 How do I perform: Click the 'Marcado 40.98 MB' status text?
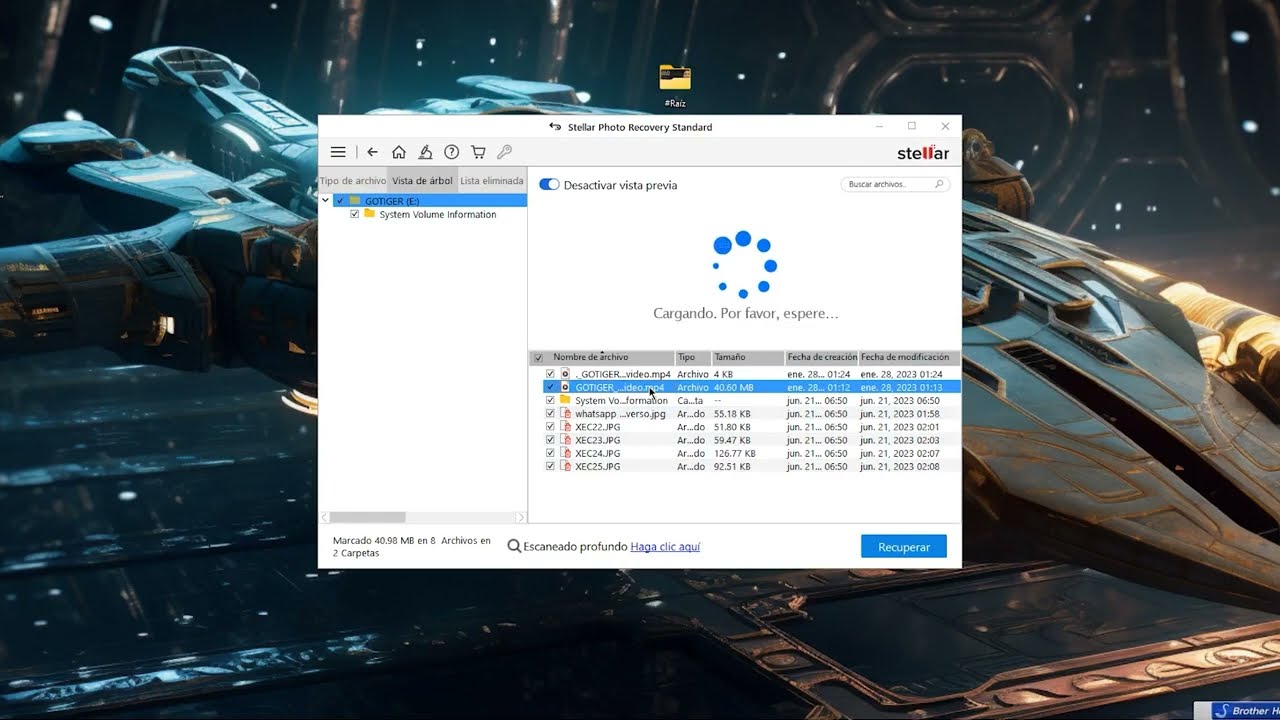point(412,546)
